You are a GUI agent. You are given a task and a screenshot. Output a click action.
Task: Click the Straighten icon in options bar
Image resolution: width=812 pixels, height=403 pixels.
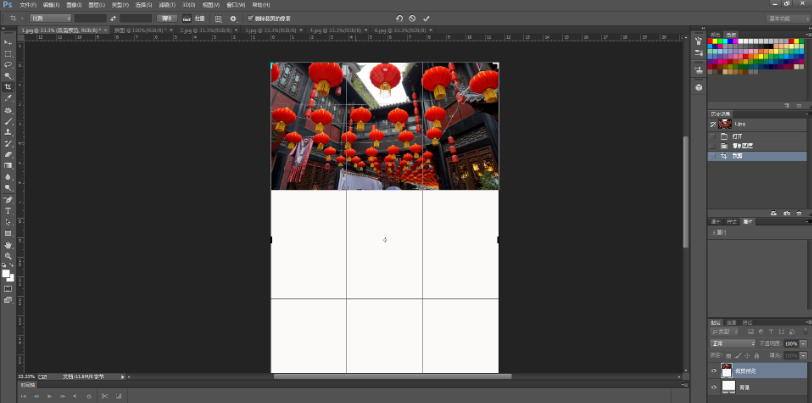pos(186,18)
